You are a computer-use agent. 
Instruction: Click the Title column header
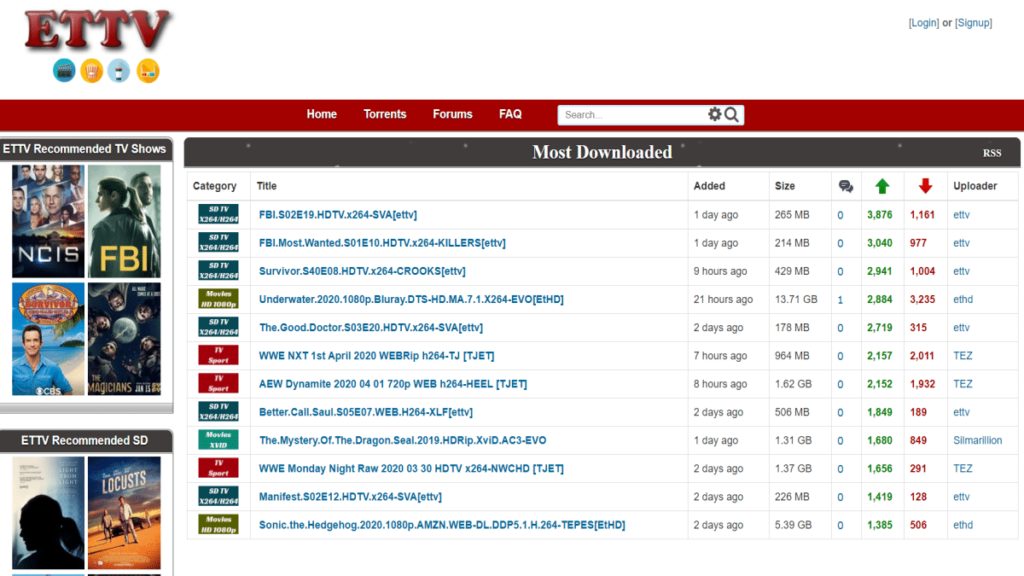(x=266, y=186)
